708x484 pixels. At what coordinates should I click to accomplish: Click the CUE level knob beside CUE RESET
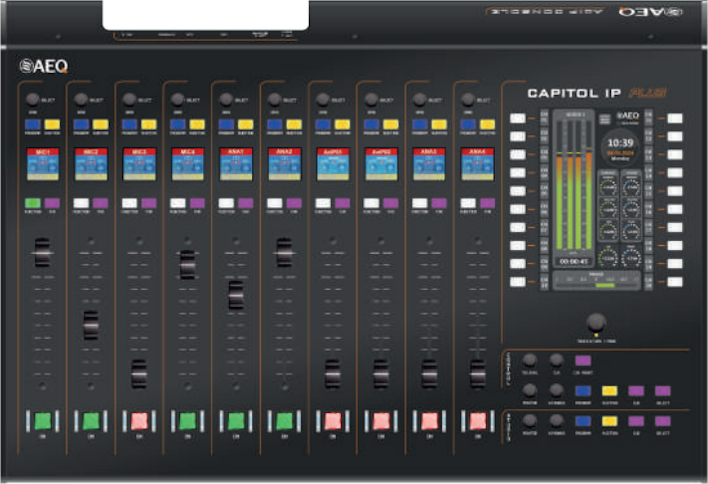(x=556, y=360)
